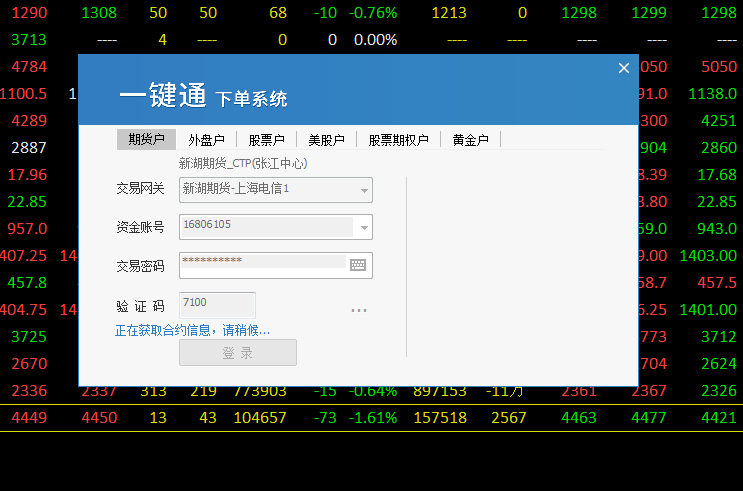Click the three-dots captcha placeholder beside 验证码

click(359, 310)
